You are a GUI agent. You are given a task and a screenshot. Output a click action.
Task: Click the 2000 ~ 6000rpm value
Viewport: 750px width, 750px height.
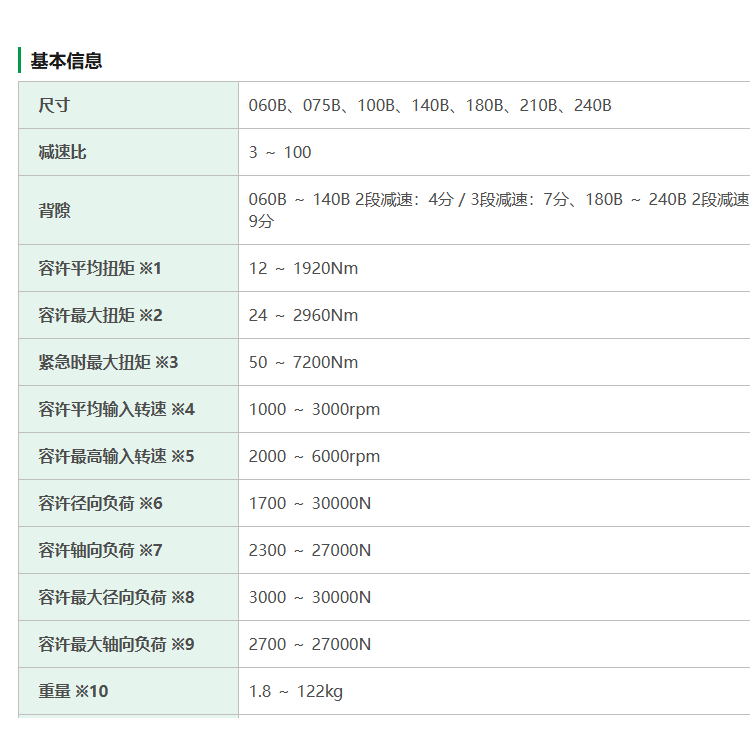(x=314, y=456)
